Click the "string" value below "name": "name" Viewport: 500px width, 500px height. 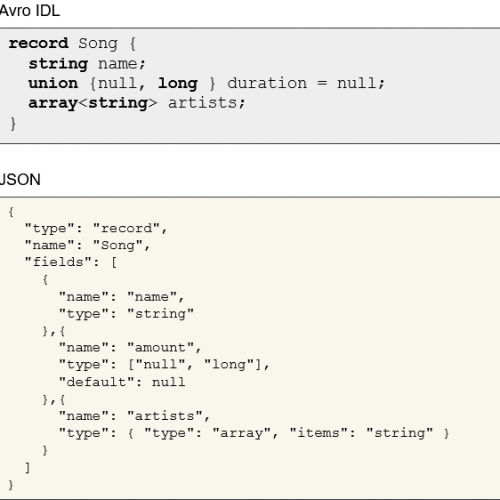160,314
